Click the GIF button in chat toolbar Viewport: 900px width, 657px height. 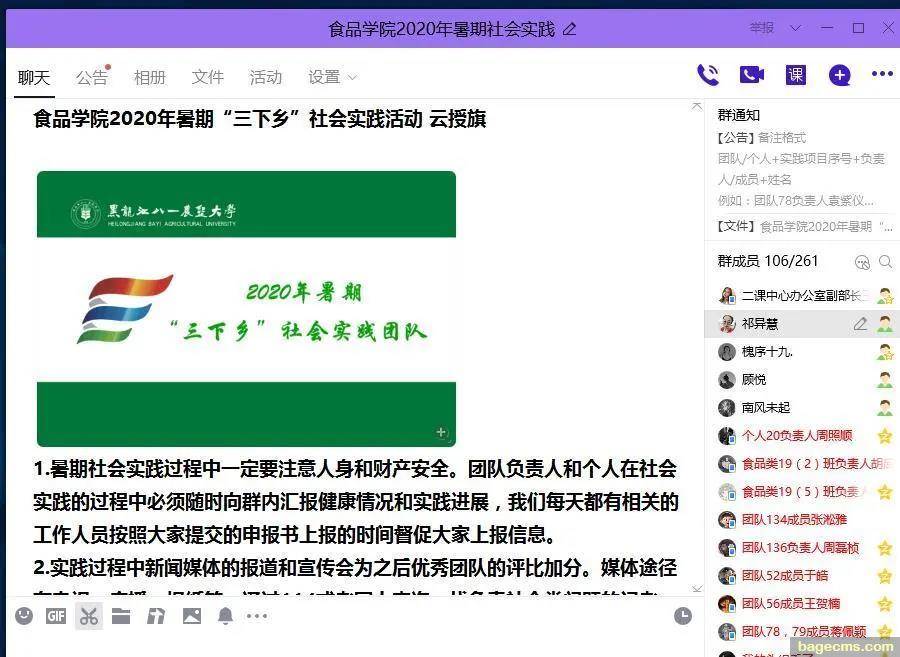[56, 616]
